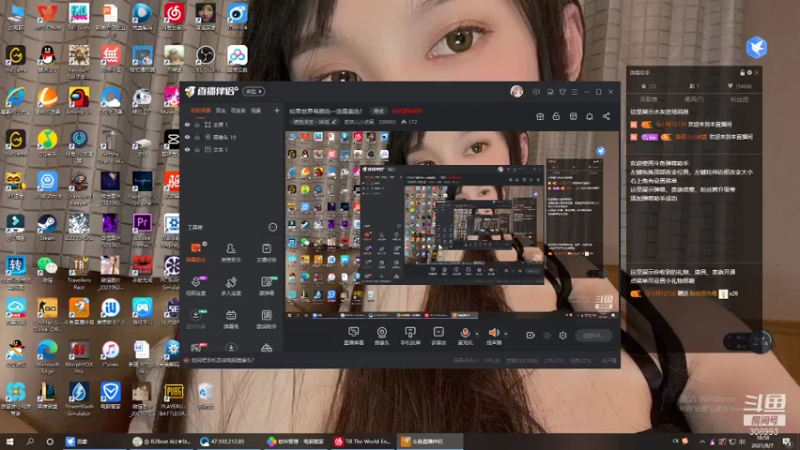Open the video co-stream 视频连麦 tool

[196, 286]
